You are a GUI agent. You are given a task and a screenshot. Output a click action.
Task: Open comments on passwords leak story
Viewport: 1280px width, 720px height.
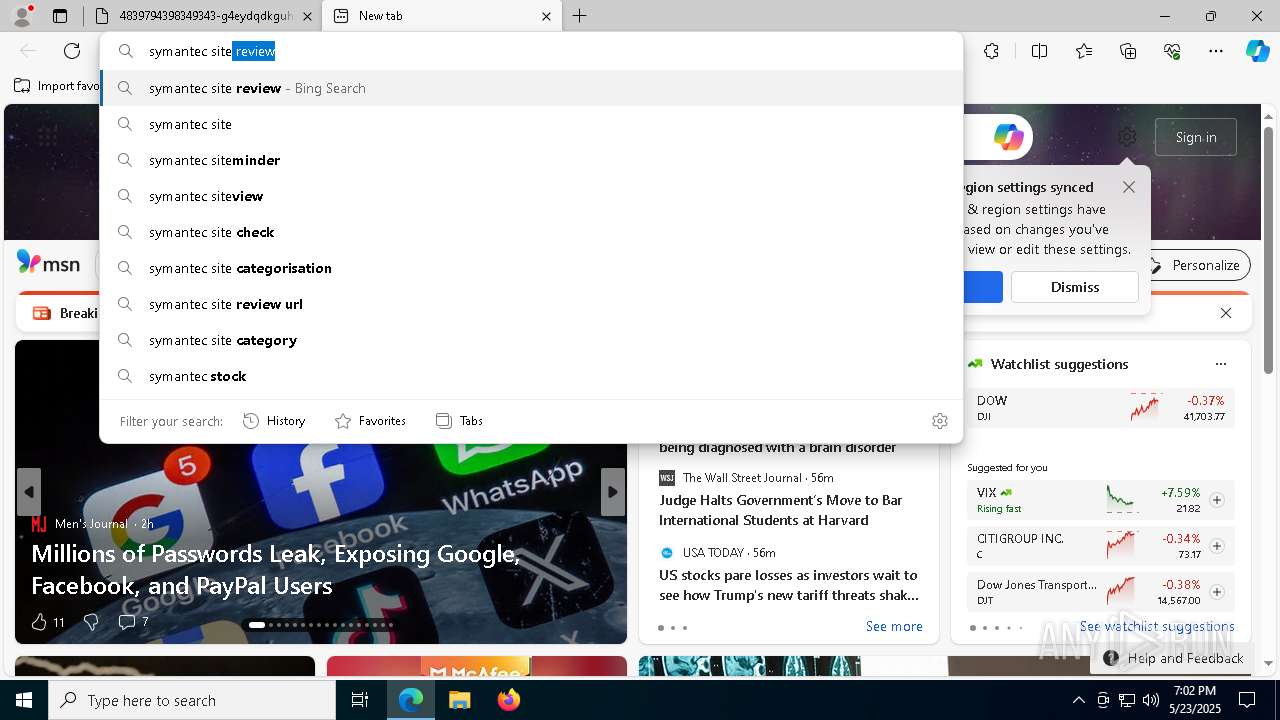tap(133, 622)
